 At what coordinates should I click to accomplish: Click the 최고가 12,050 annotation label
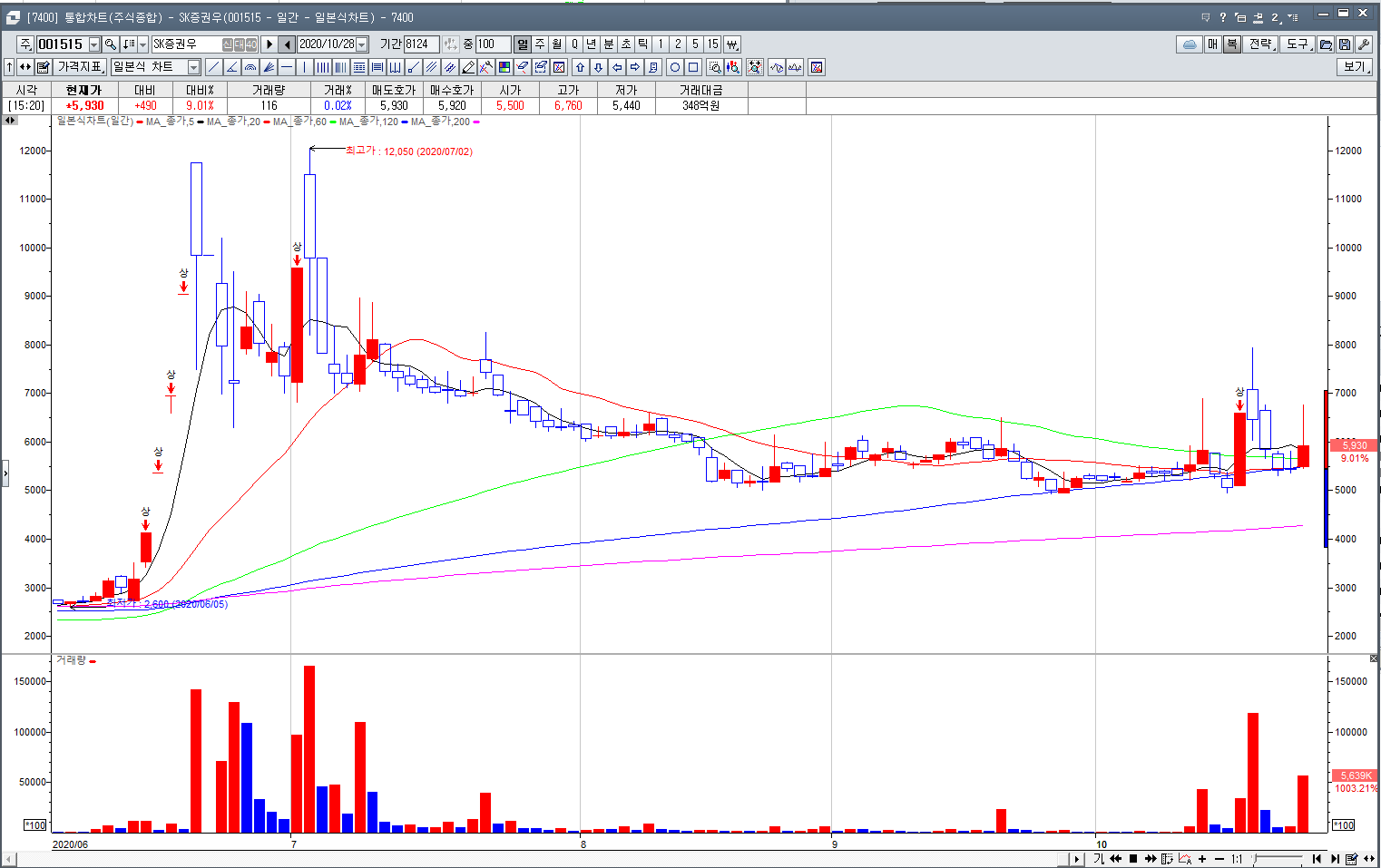pyautogui.click(x=409, y=151)
